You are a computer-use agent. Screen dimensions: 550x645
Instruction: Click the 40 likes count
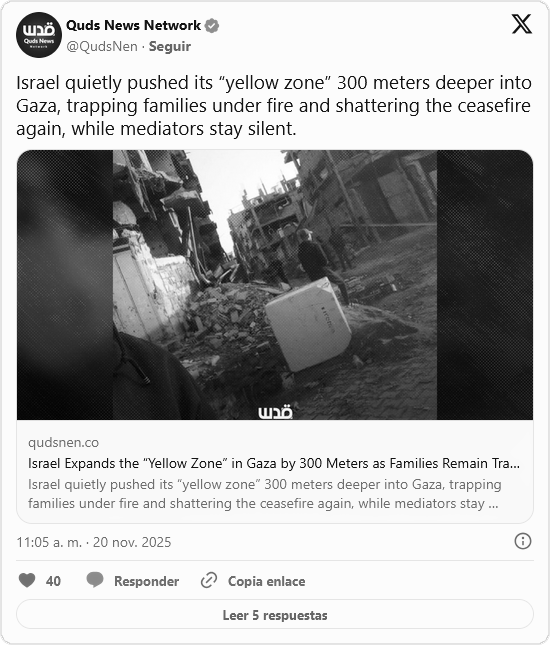[53, 581]
